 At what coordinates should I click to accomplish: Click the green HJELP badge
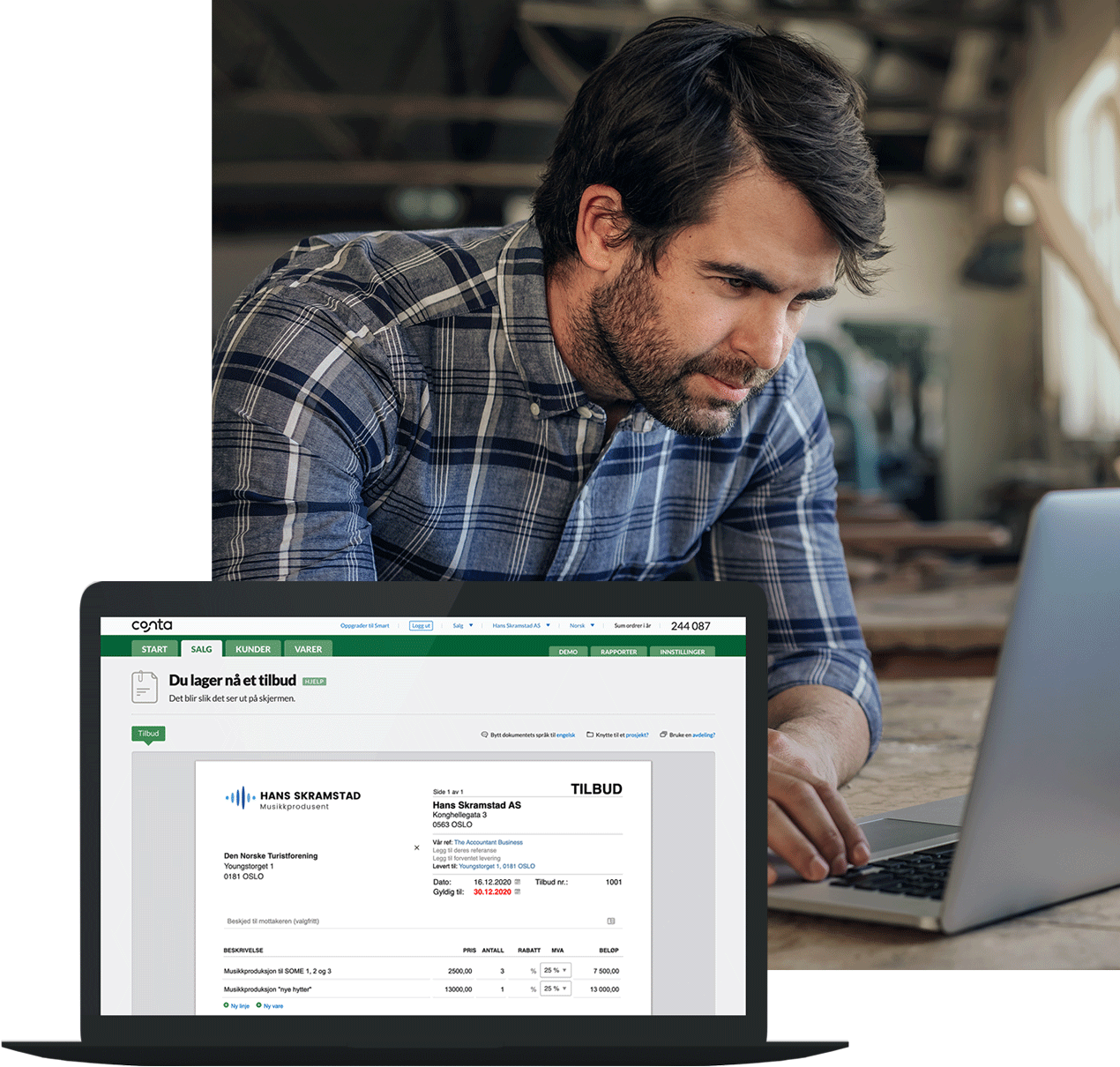click(315, 682)
